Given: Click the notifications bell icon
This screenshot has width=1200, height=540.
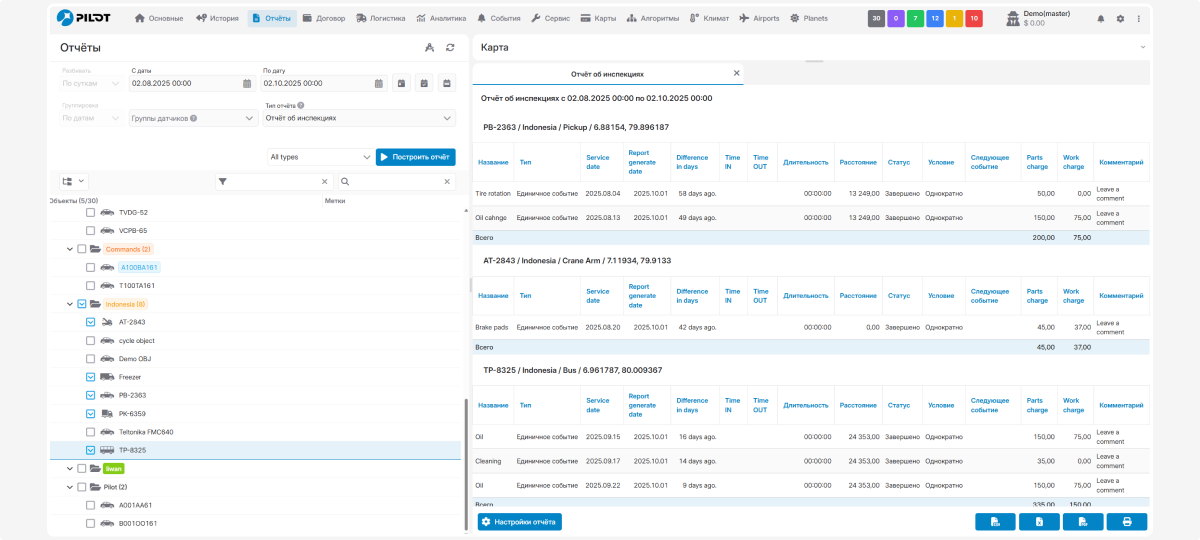Looking at the screenshot, I should click(x=1101, y=19).
